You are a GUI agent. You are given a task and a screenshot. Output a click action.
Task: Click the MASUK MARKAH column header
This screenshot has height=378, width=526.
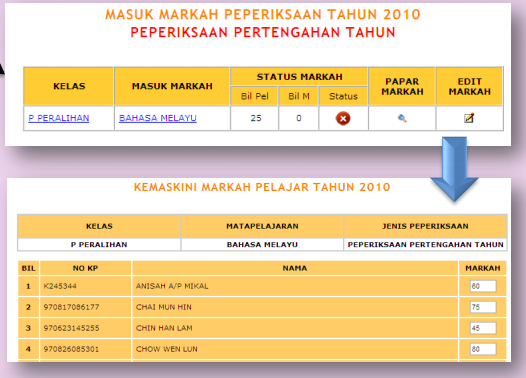click(172, 86)
